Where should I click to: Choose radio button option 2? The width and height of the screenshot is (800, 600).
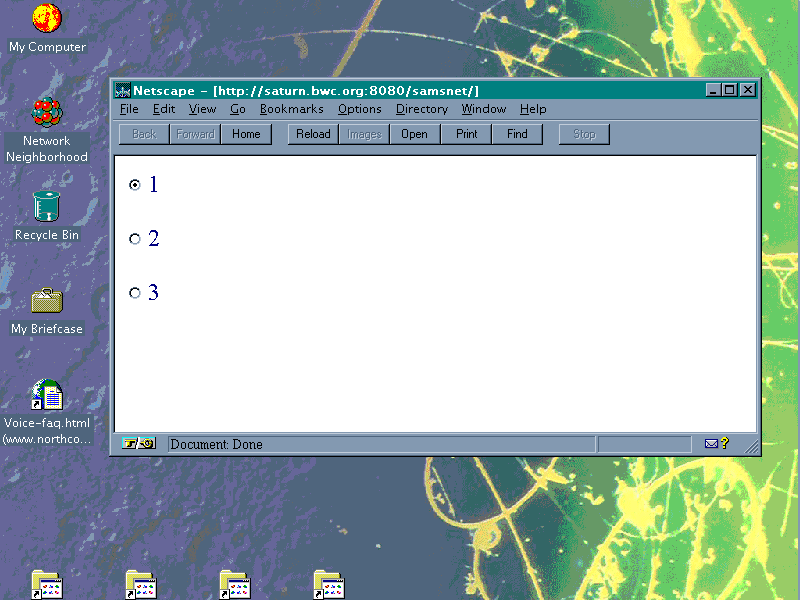point(135,239)
